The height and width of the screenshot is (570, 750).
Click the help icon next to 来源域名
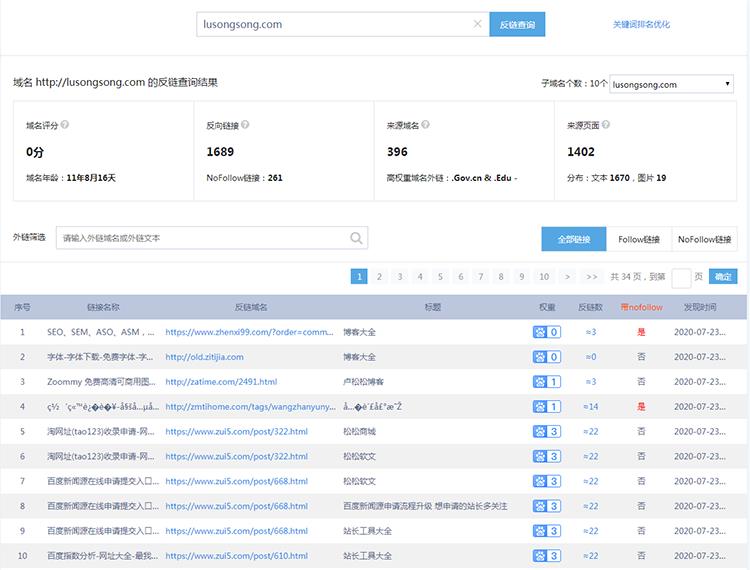[x=425, y=124]
